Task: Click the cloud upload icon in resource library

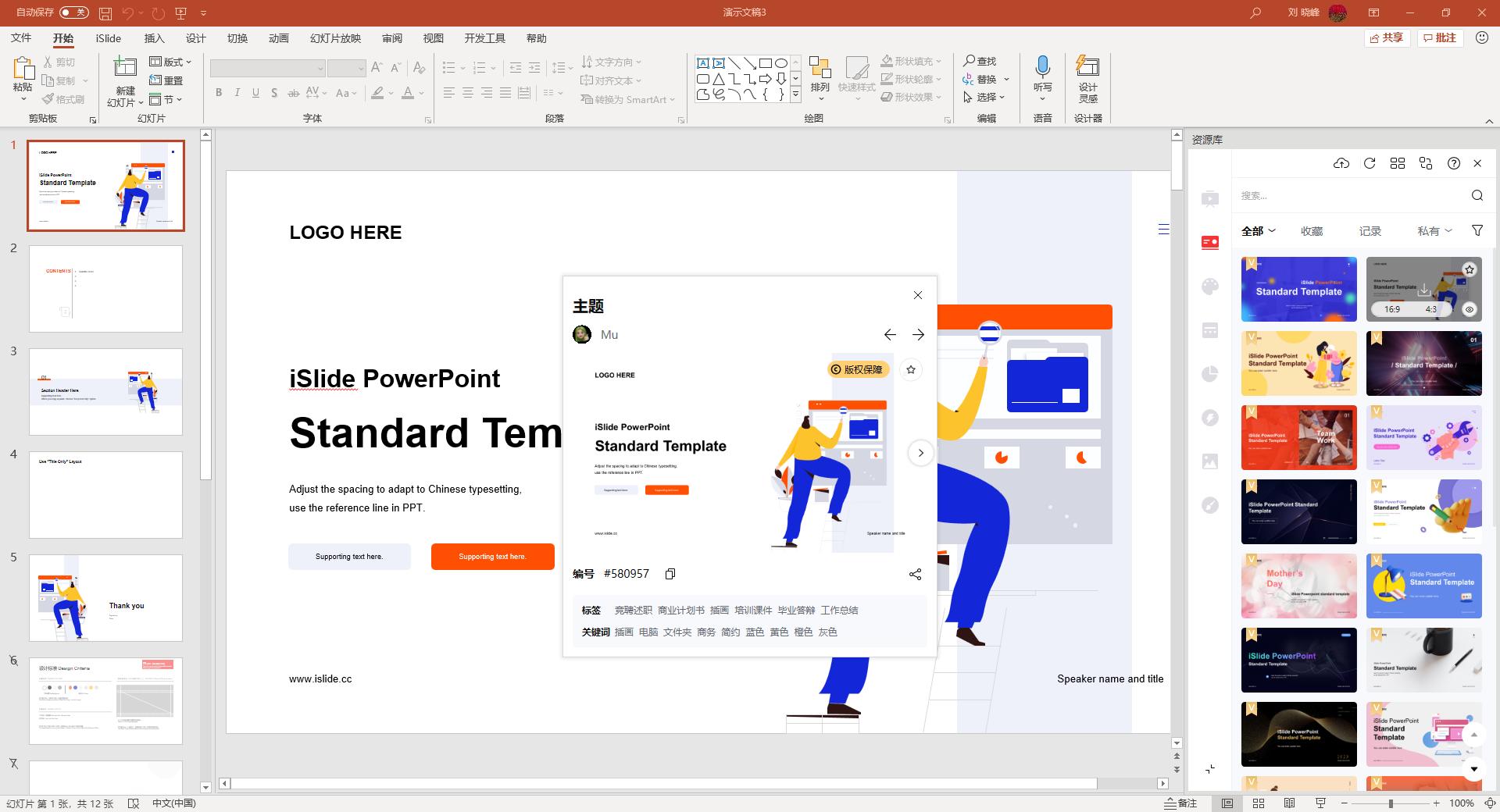Action: (1341, 163)
